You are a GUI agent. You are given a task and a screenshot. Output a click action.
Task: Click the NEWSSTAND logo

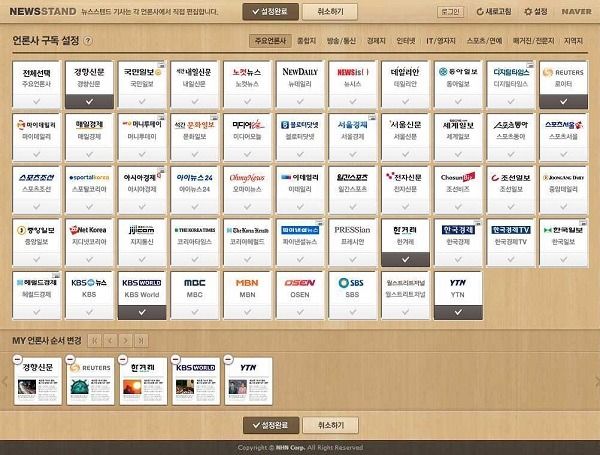(x=43, y=12)
